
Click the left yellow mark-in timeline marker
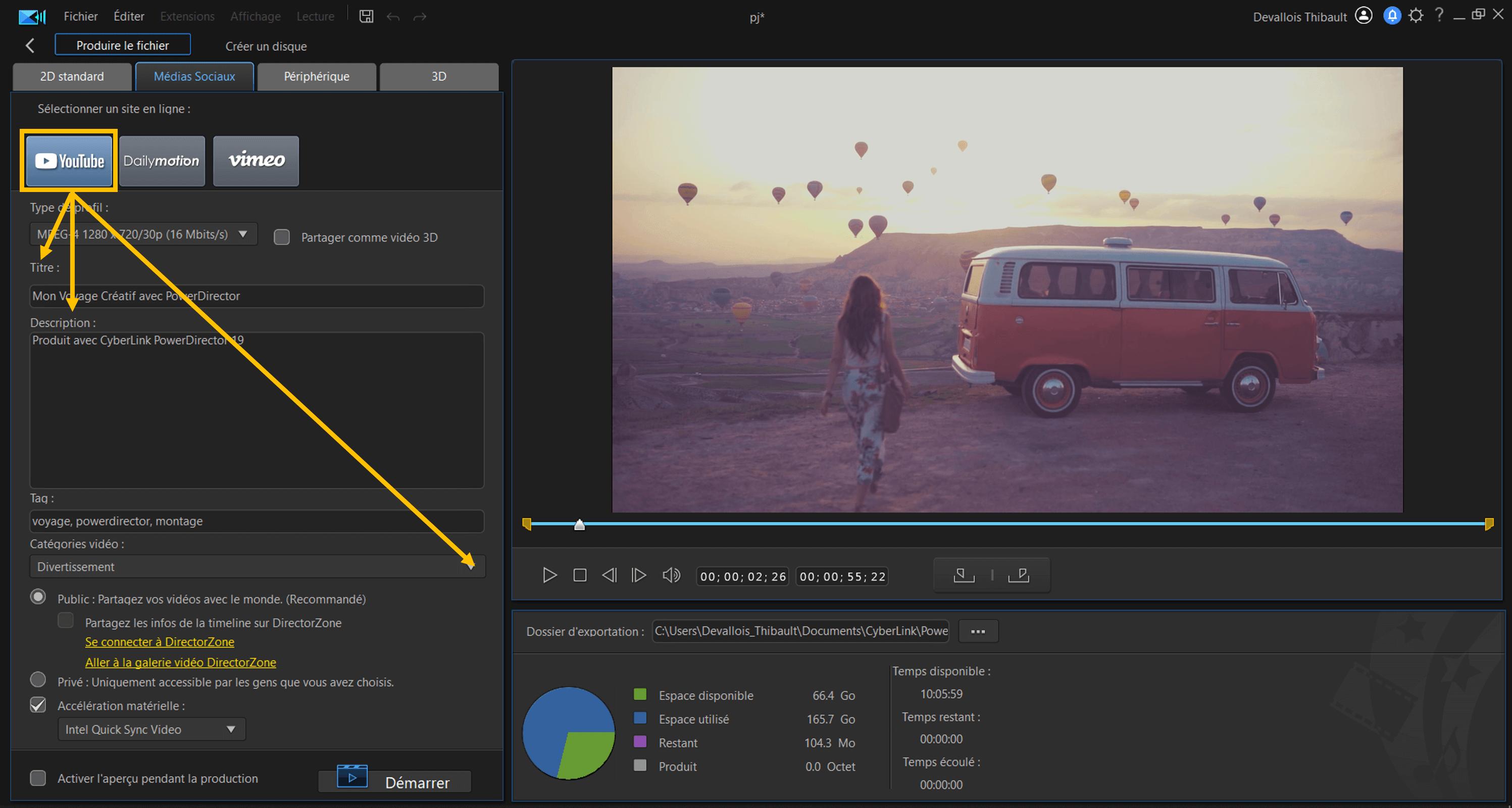click(x=527, y=524)
